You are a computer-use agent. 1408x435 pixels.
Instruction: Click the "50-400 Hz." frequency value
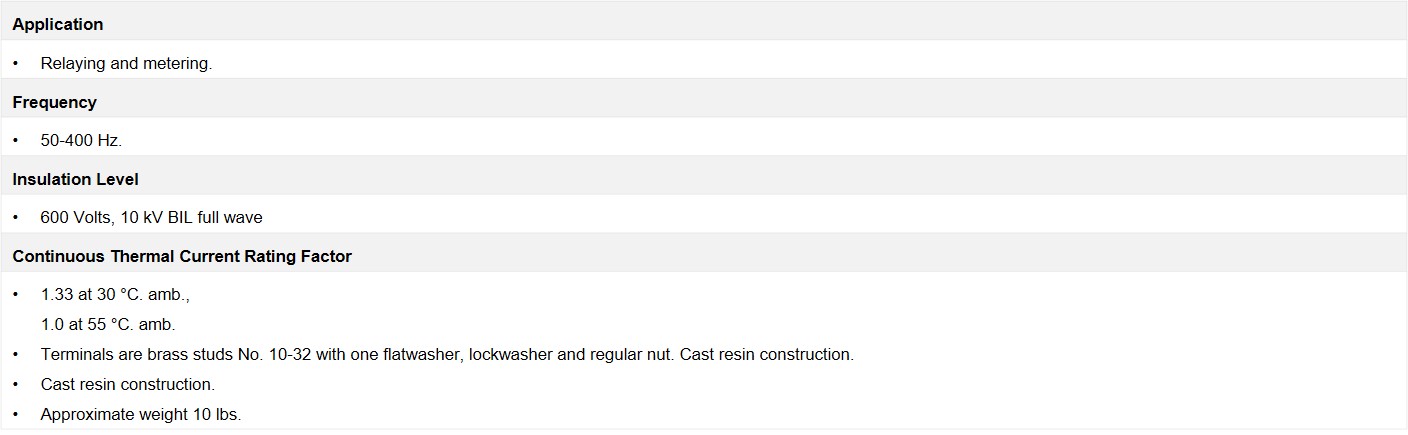click(x=81, y=140)
